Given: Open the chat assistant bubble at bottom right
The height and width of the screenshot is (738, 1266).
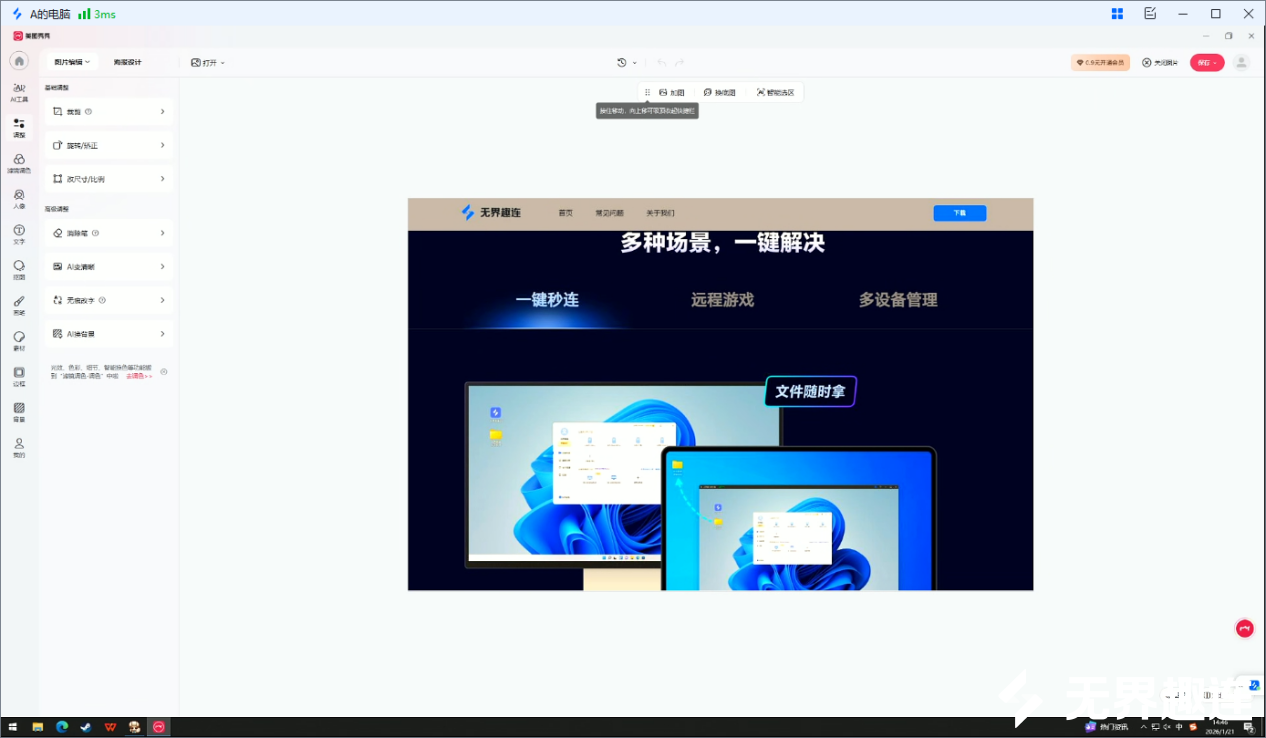Looking at the screenshot, I should 1244,628.
